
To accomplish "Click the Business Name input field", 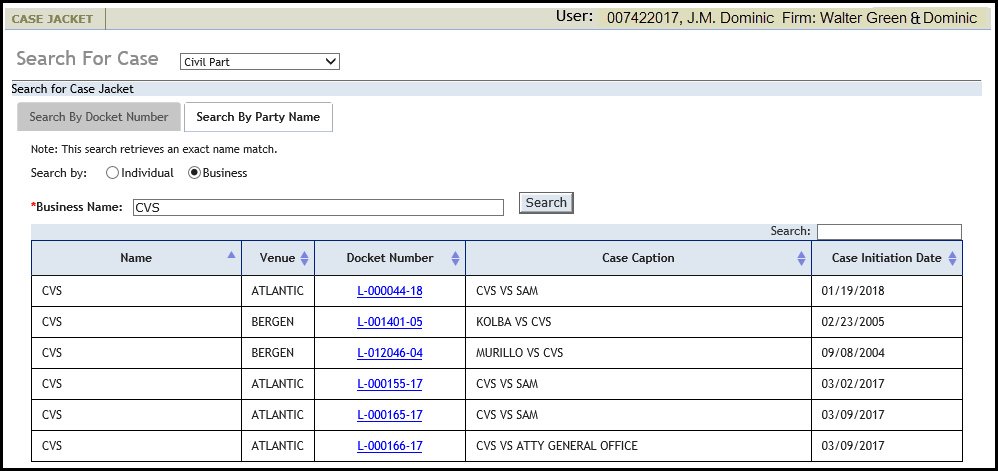I will click(318, 207).
